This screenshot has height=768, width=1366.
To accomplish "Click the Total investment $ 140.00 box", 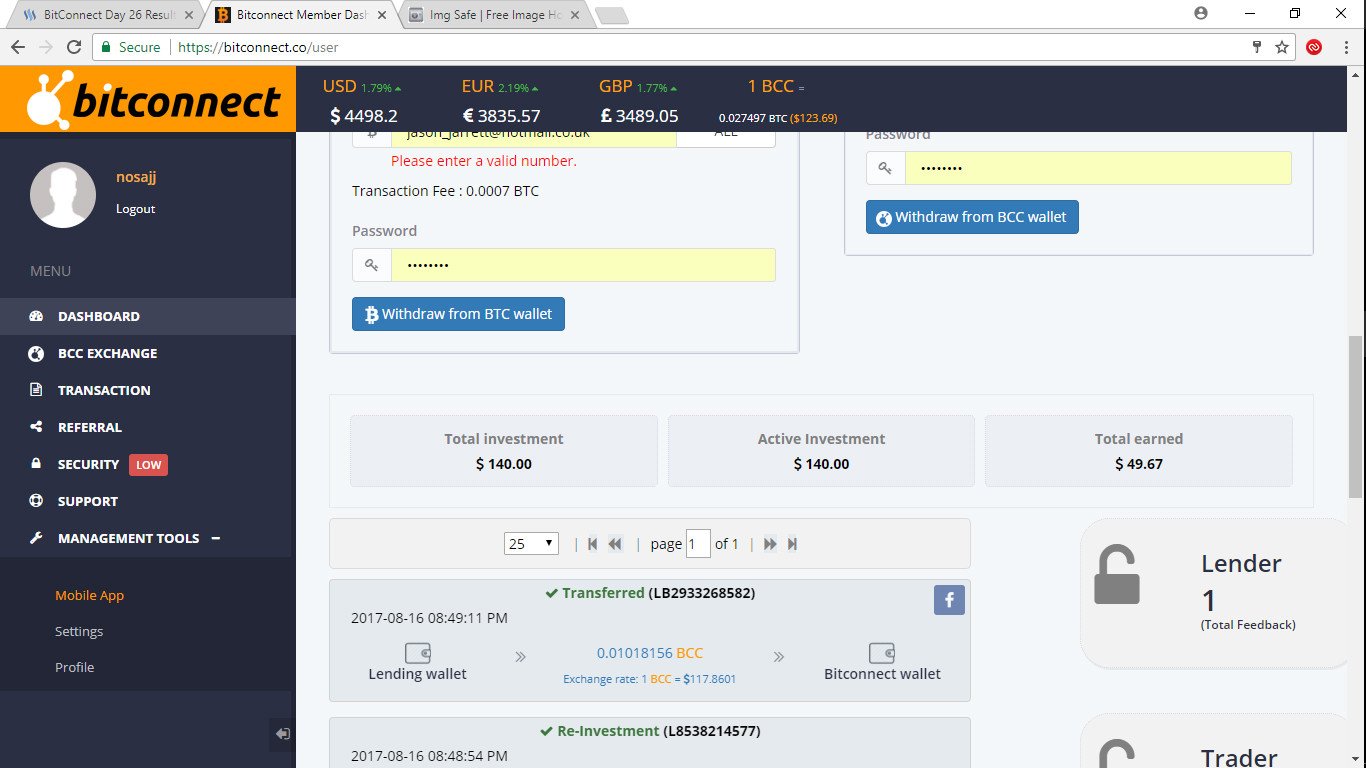I will click(x=504, y=451).
